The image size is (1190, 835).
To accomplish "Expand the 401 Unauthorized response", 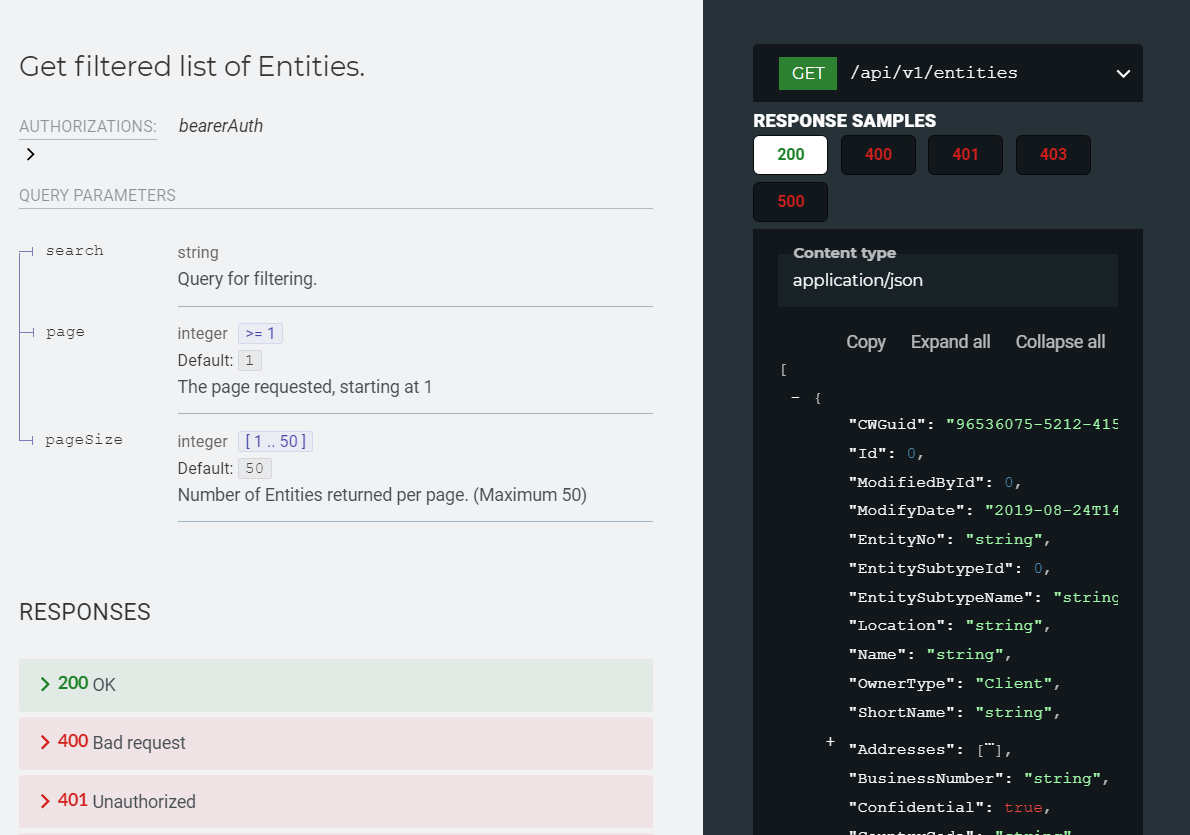I will click(x=335, y=801).
